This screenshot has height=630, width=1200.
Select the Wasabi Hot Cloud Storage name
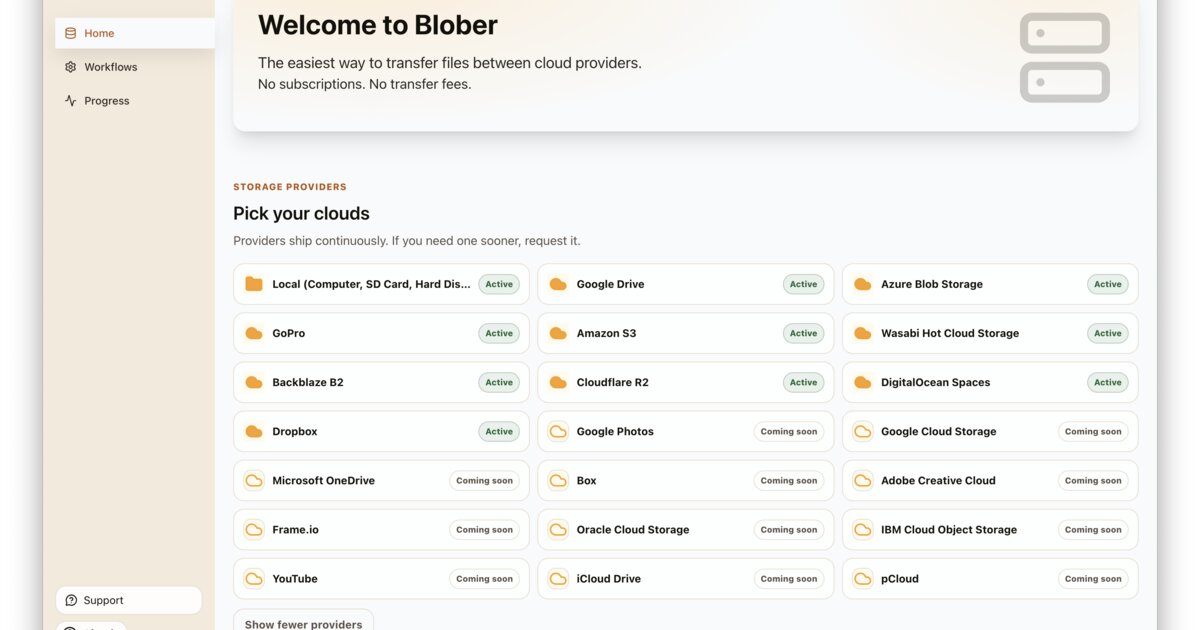950,333
